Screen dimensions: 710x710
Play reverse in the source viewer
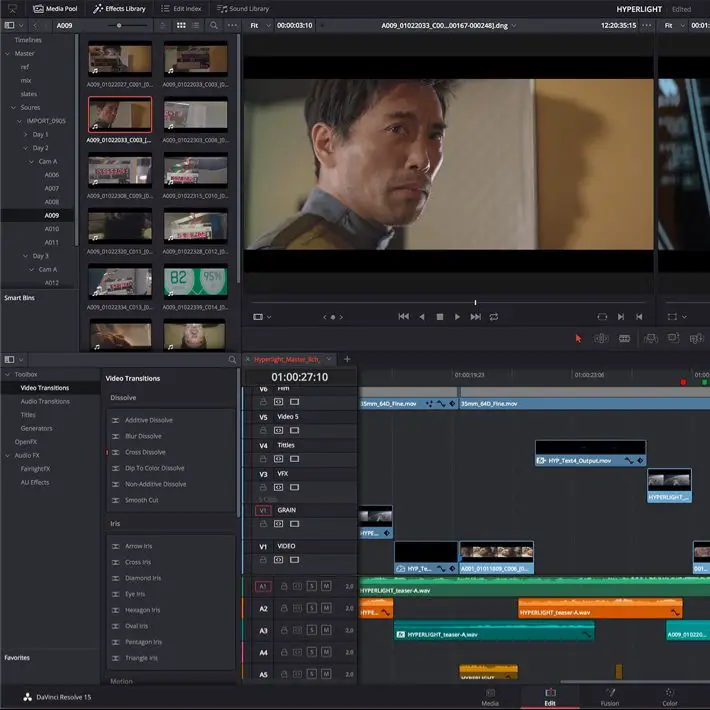pos(422,317)
